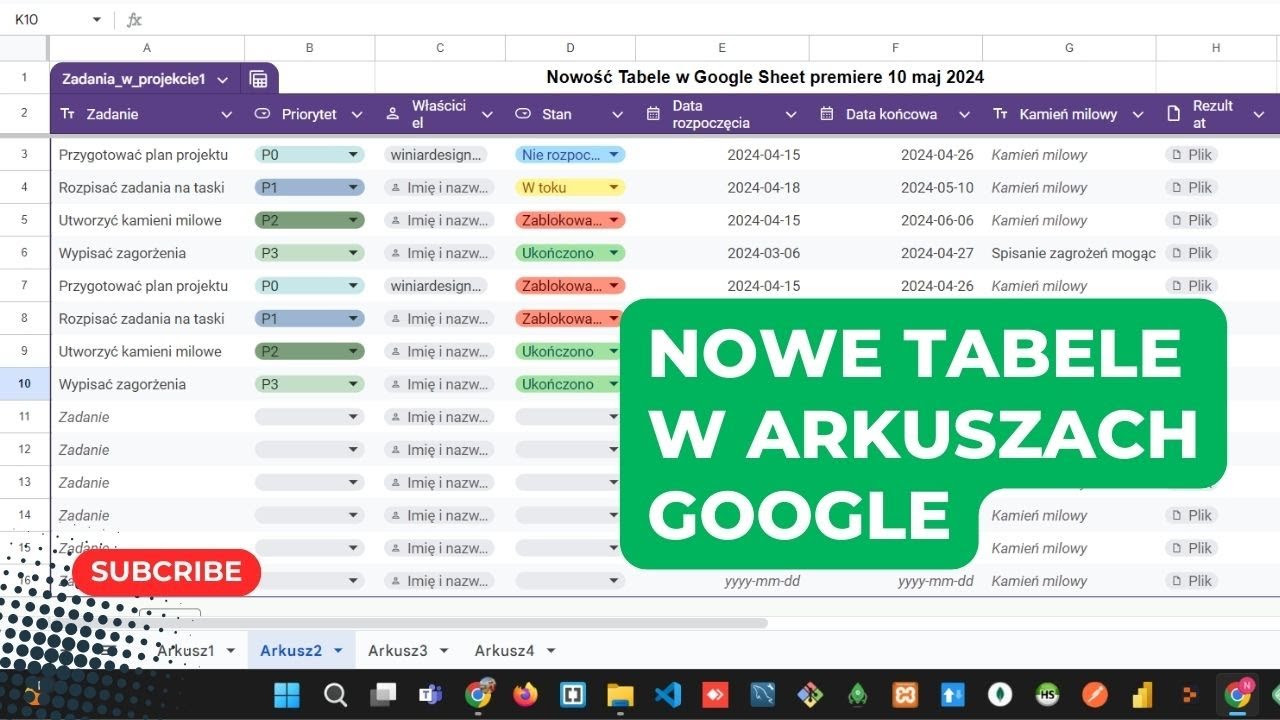
Task: Click the calendar icon in Data końcowa header
Action: [x=827, y=114]
